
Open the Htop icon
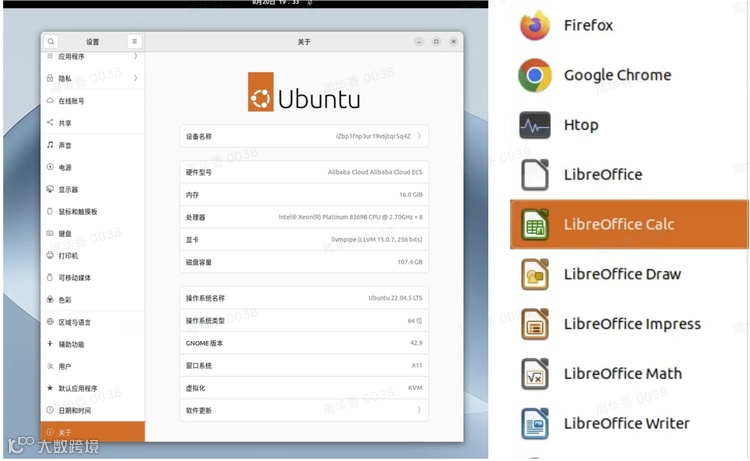click(x=535, y=125)
